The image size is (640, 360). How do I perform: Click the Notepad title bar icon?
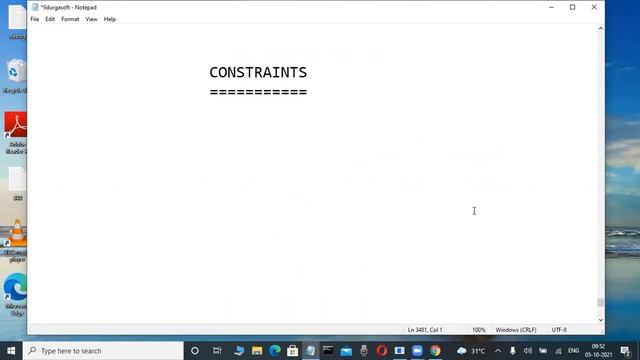pos(35,7)
